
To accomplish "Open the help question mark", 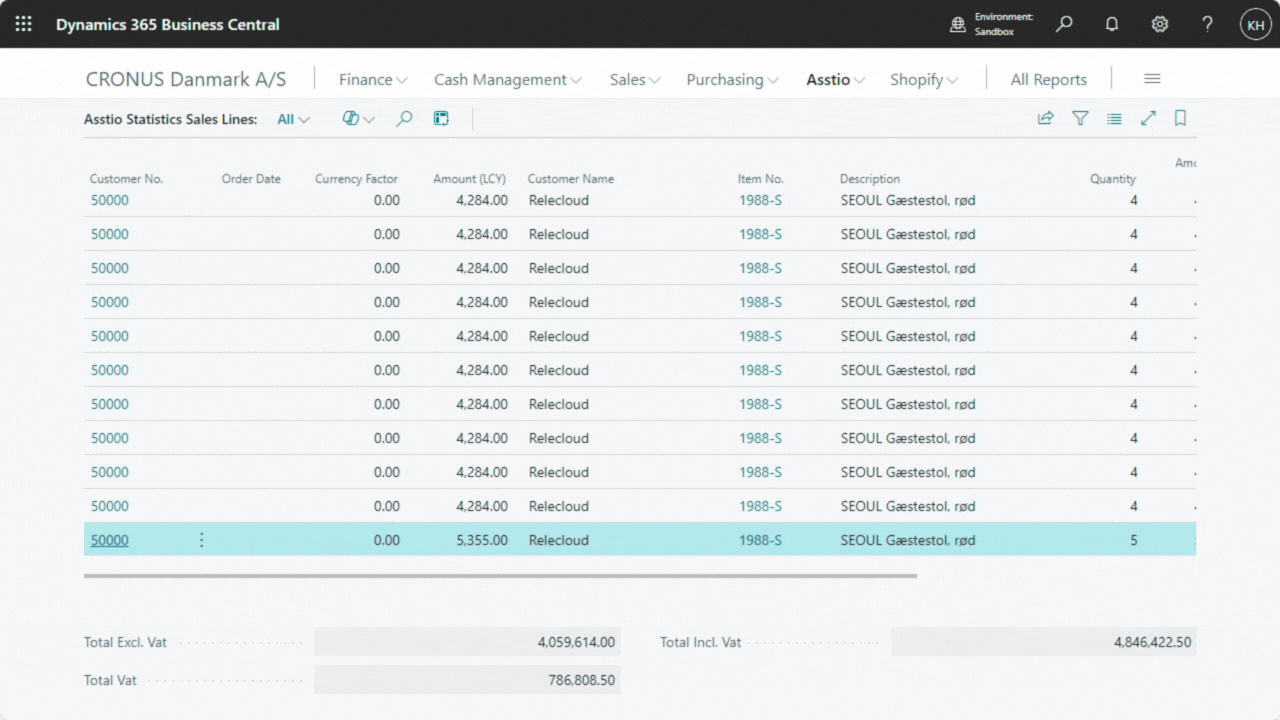I will point(1207,24).
